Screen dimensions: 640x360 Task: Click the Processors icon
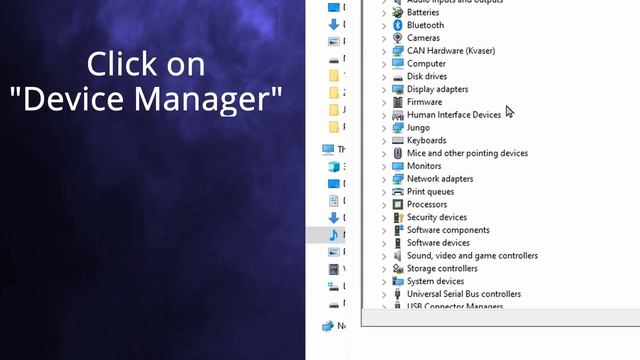pos(398,204)
